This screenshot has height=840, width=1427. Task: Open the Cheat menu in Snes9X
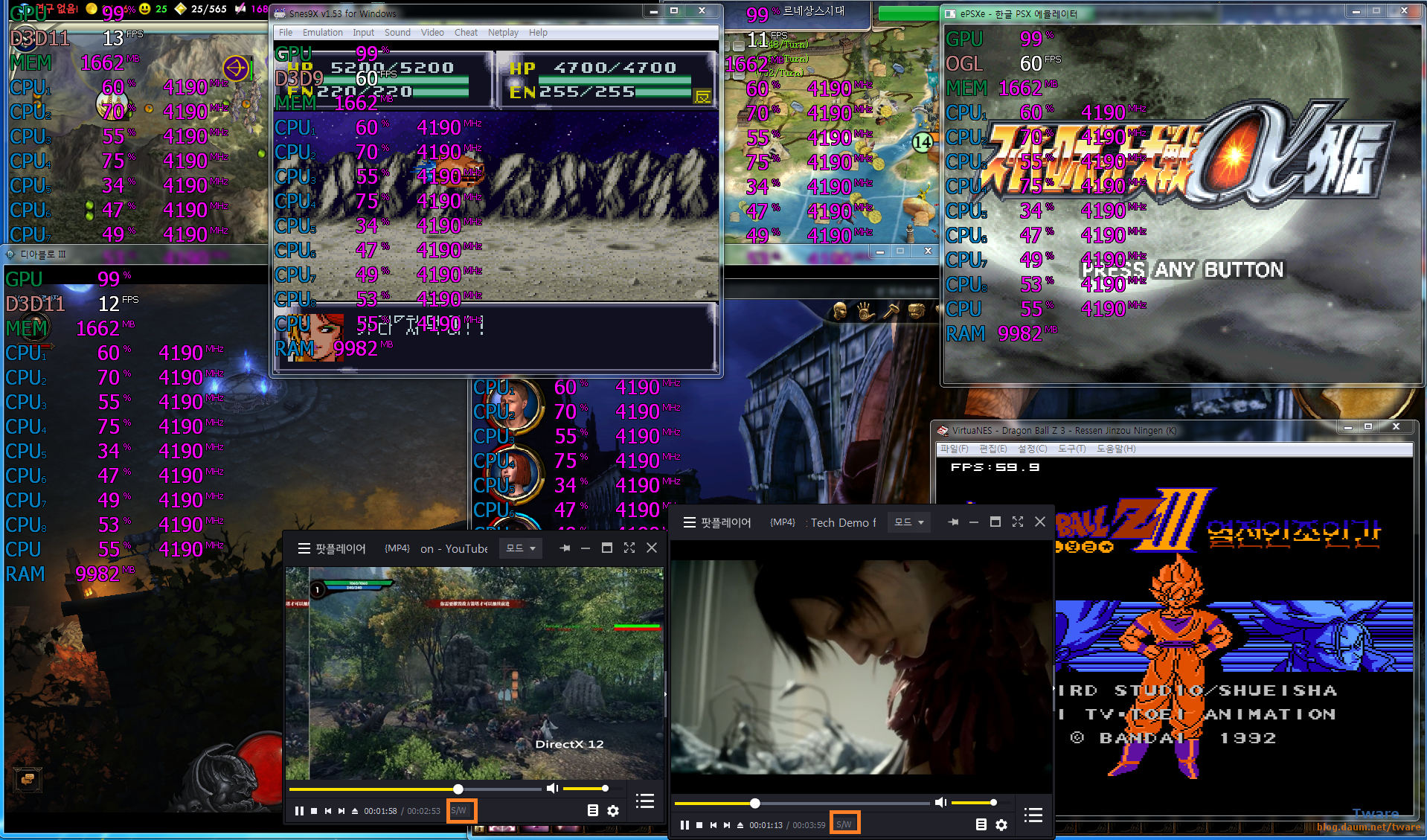466,33
